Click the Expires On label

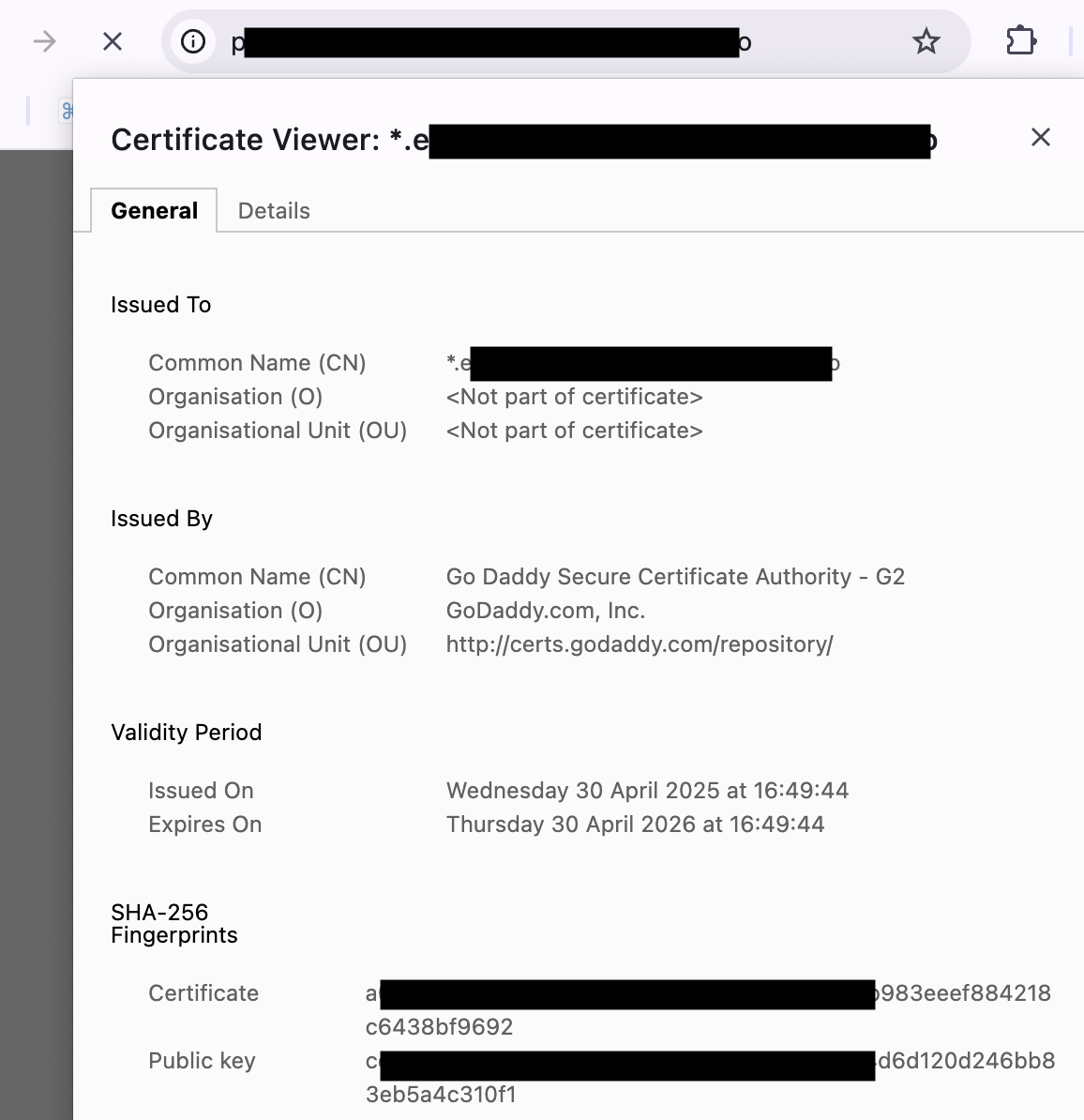[205, 825]
